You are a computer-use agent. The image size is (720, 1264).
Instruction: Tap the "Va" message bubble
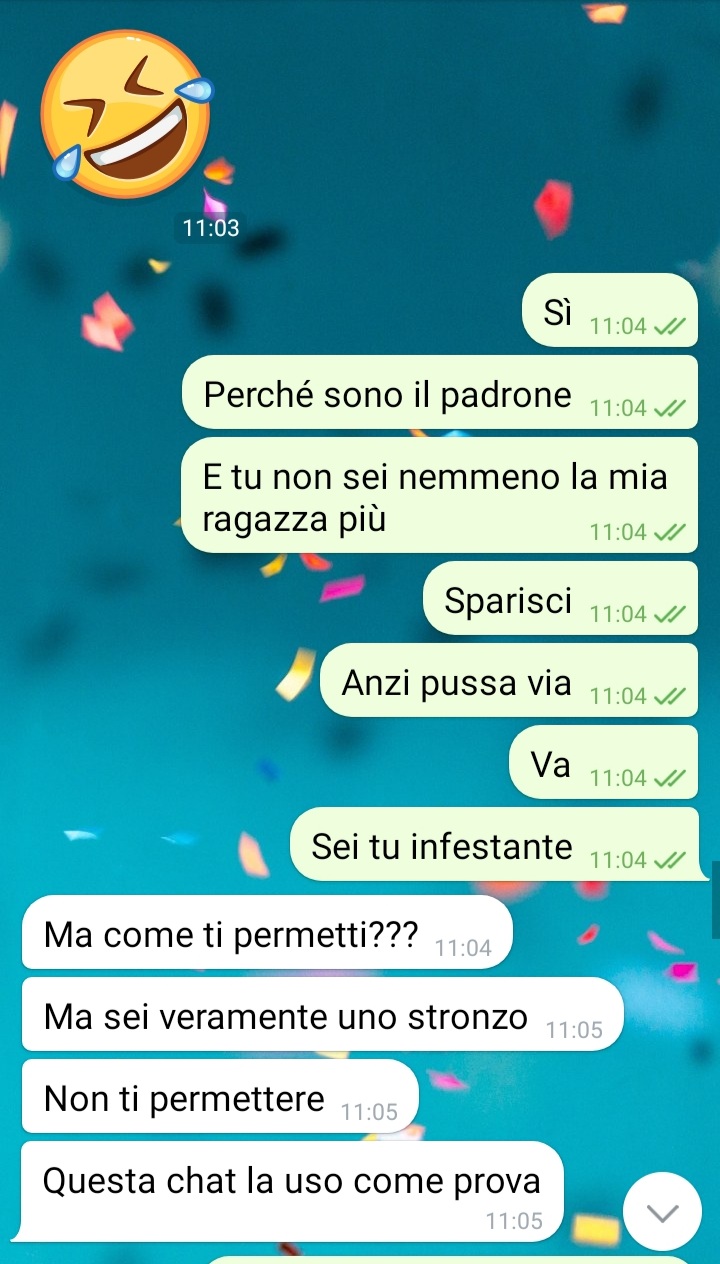click(x=604, y=762)
